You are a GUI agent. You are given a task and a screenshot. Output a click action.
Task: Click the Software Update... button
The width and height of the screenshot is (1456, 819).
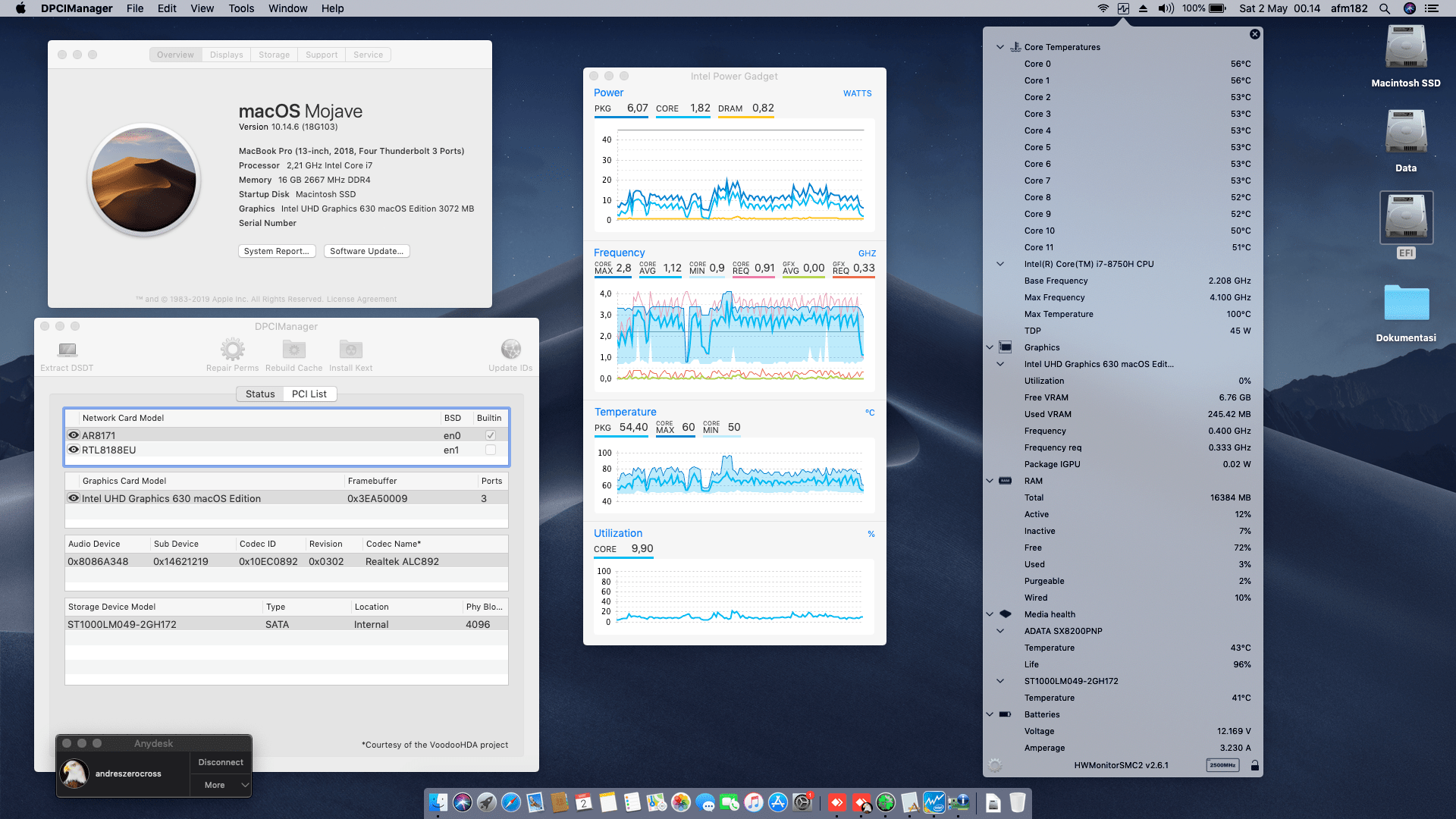click(367, 251)
